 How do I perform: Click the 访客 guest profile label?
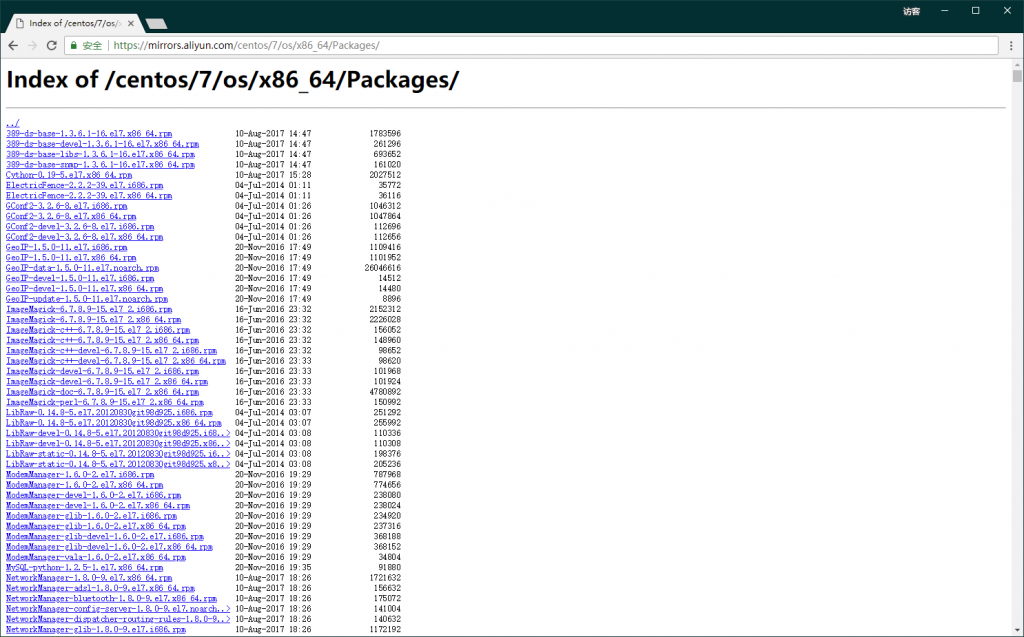click(911, 11)
